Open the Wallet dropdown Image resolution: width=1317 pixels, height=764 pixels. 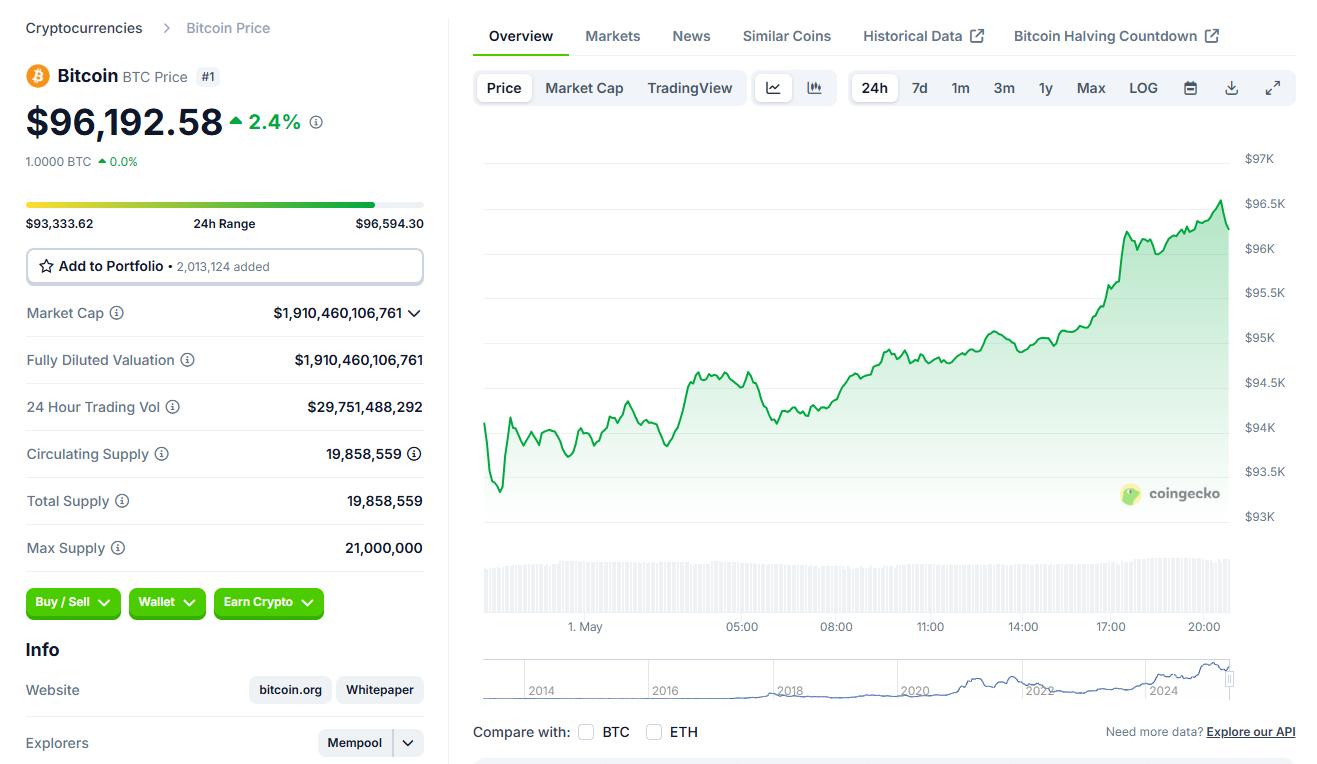167,603
